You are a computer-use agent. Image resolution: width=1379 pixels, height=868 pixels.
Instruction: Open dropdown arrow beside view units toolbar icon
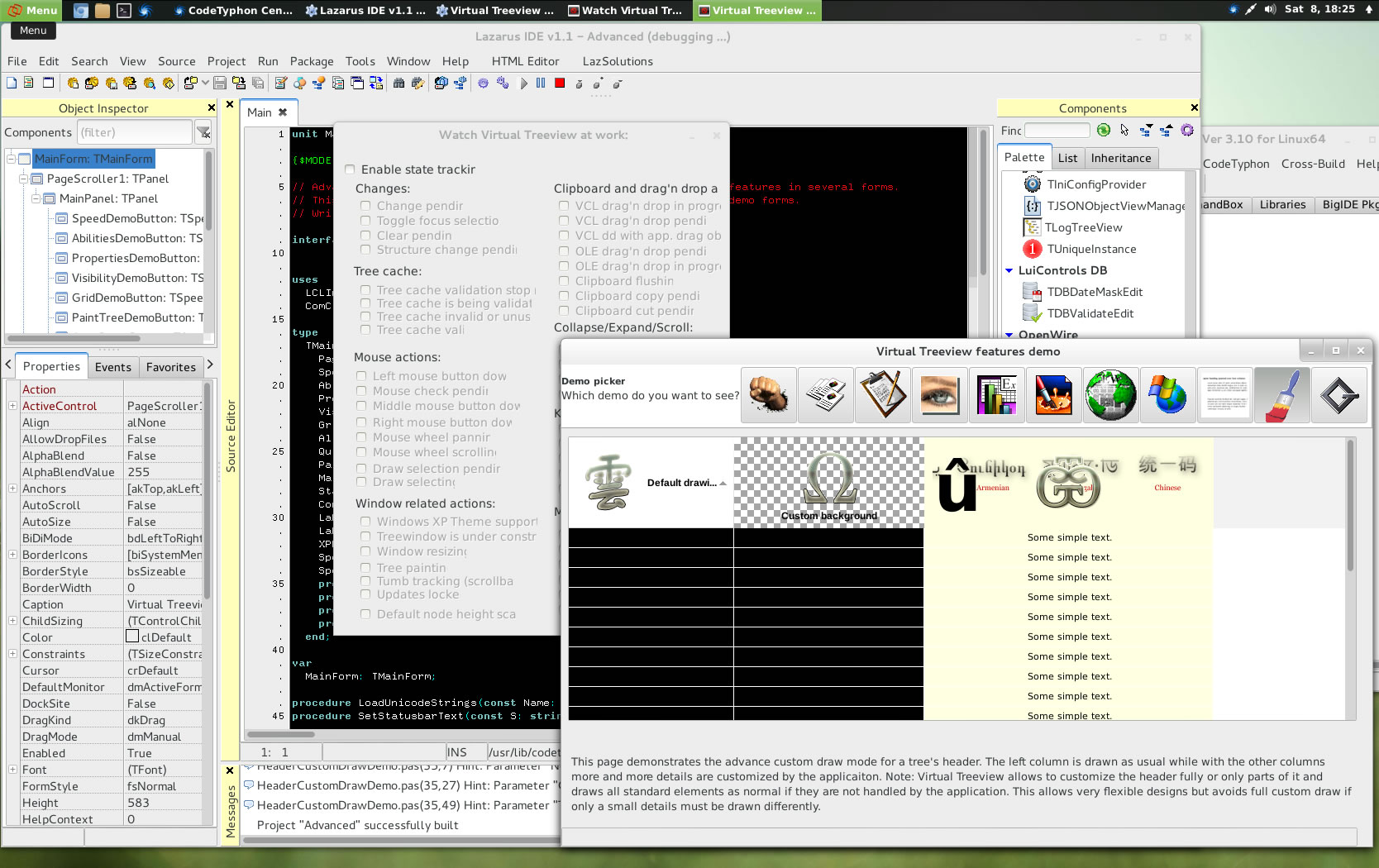click(x=205, y=83)
